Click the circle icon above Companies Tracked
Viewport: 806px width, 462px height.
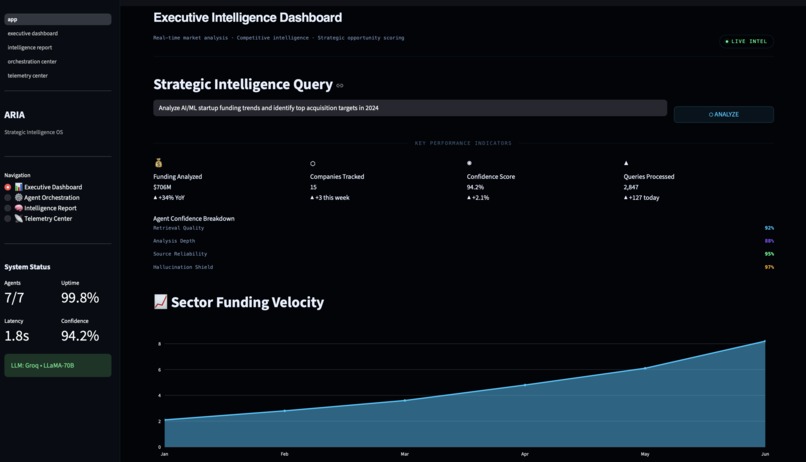coord(313,163)
